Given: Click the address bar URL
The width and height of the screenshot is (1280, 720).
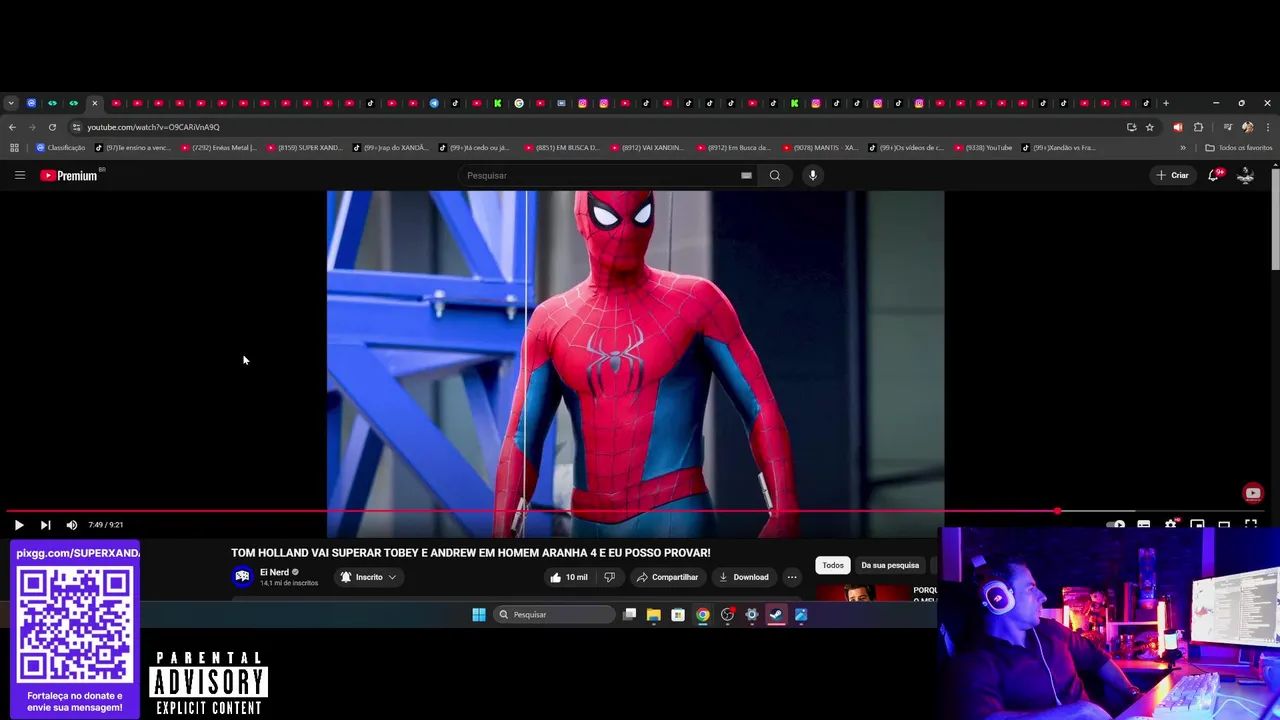Looking at the screenshot, I should point(153,127).
